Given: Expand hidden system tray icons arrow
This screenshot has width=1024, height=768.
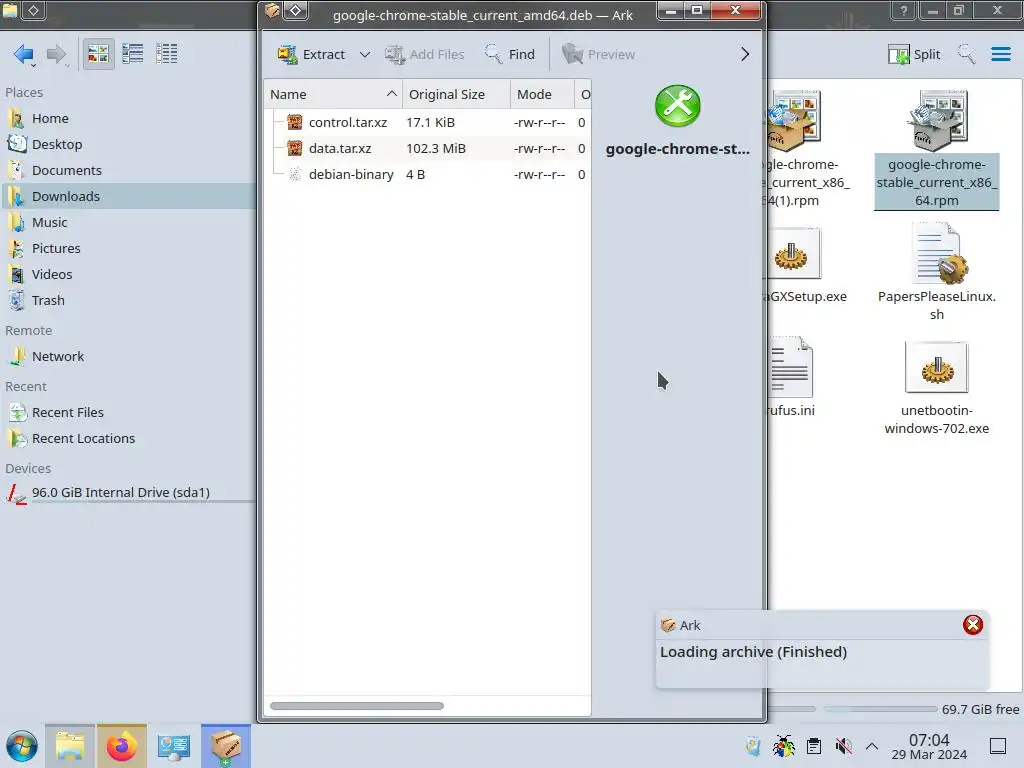Looking at the screenshot, I should (x=872, y=746).
